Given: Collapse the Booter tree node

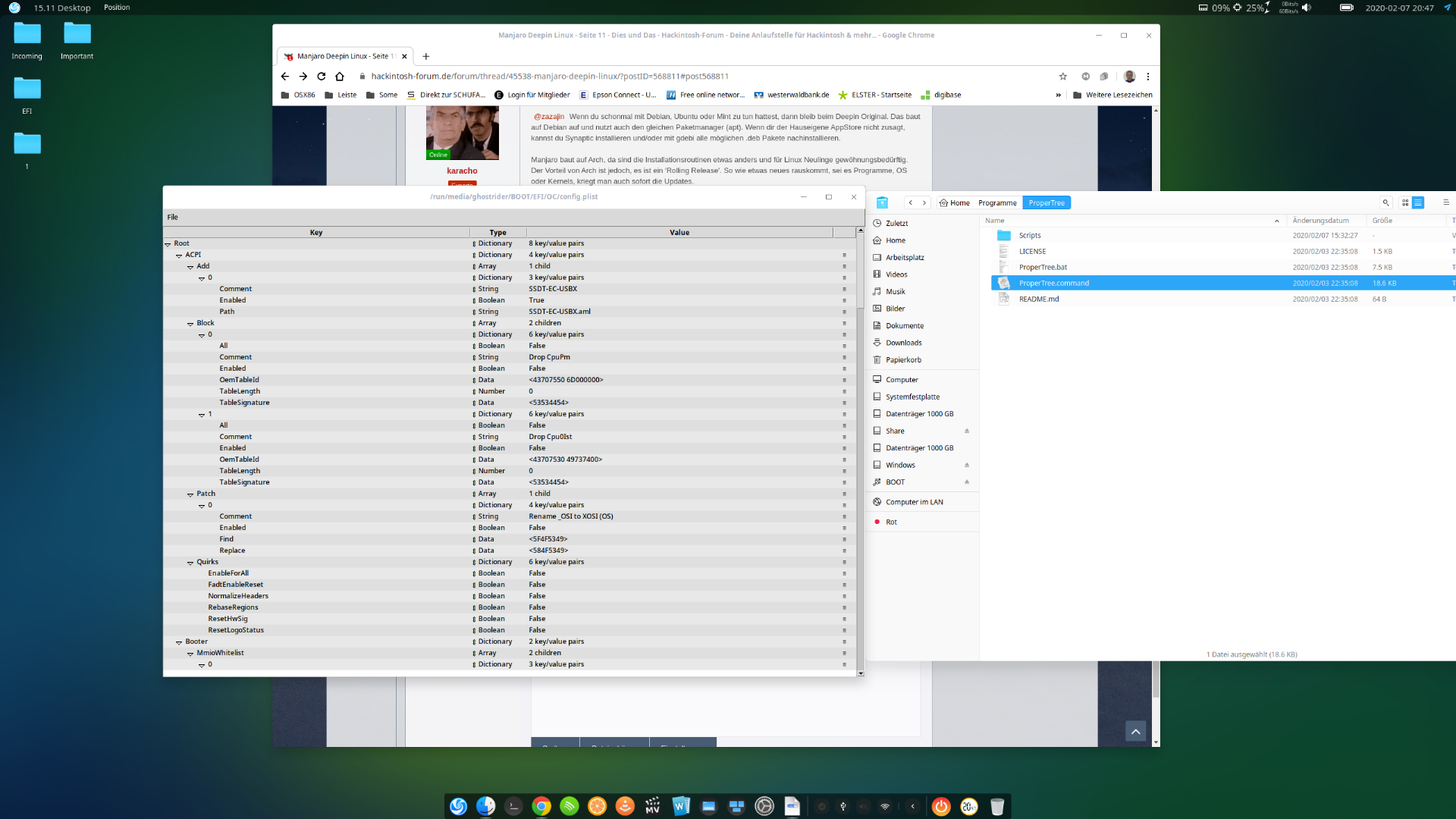Looking at the screenshot, I should click(x=179, y=642).
